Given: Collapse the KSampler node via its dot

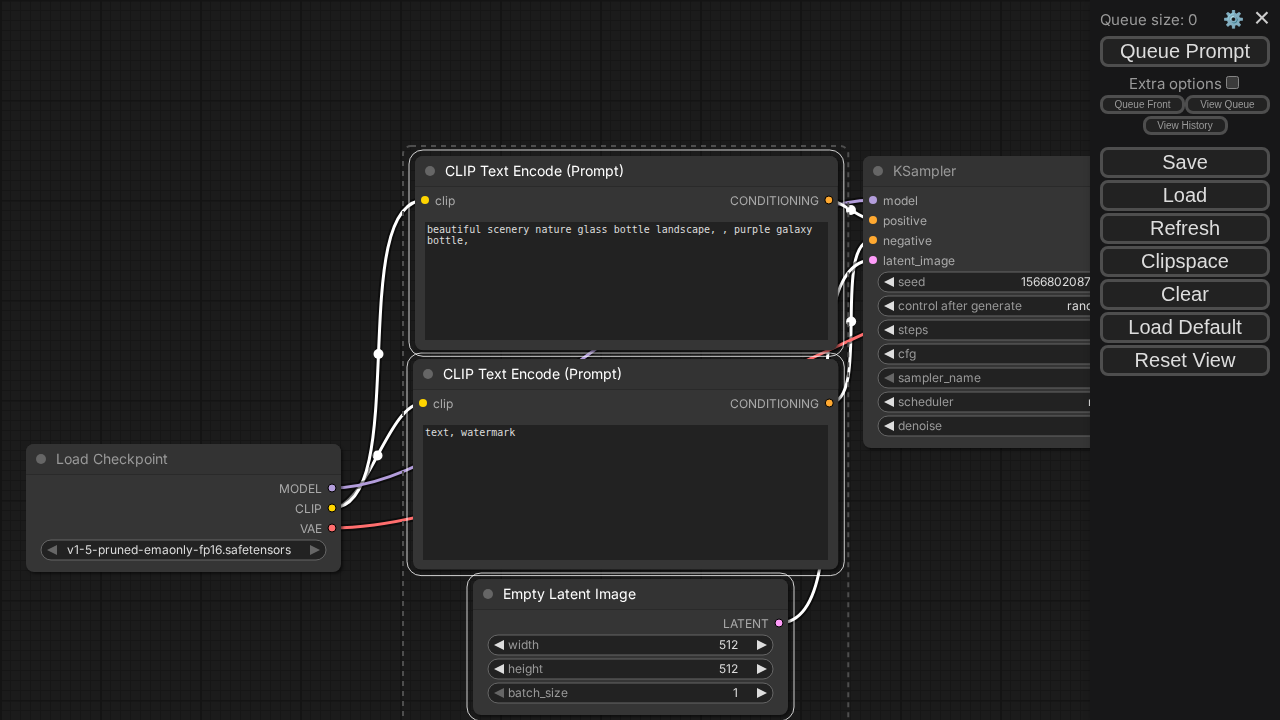Looking at the screenshot, I should 878,171.
